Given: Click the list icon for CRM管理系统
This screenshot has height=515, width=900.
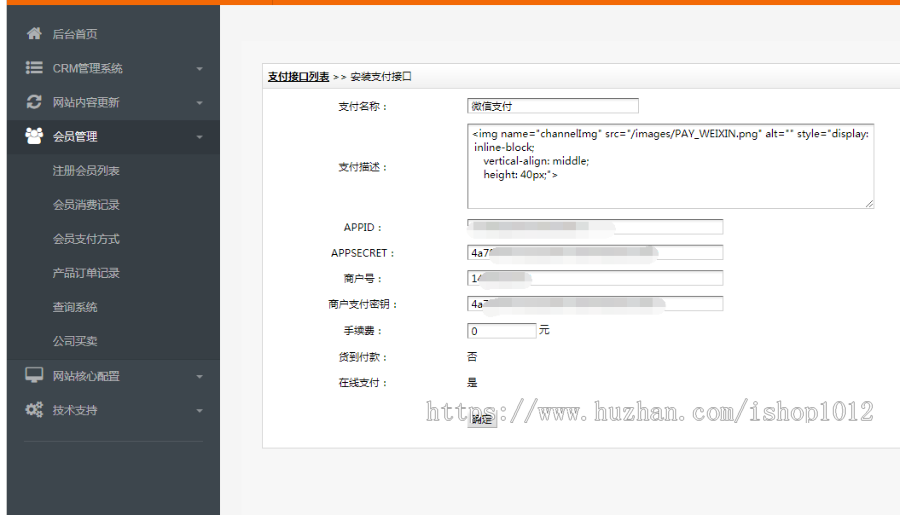Looking at the screenshot, I should coord(34,68).
